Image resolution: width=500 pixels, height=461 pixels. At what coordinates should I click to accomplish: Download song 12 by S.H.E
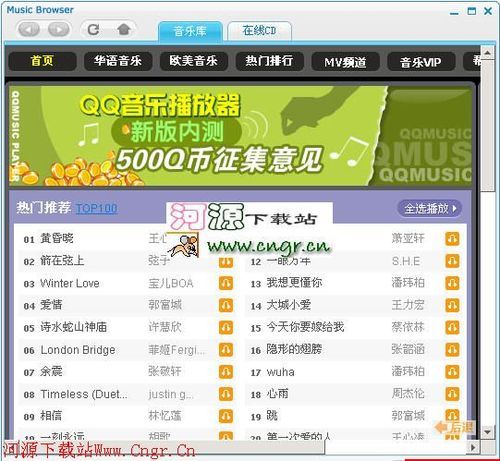(452, 261)
